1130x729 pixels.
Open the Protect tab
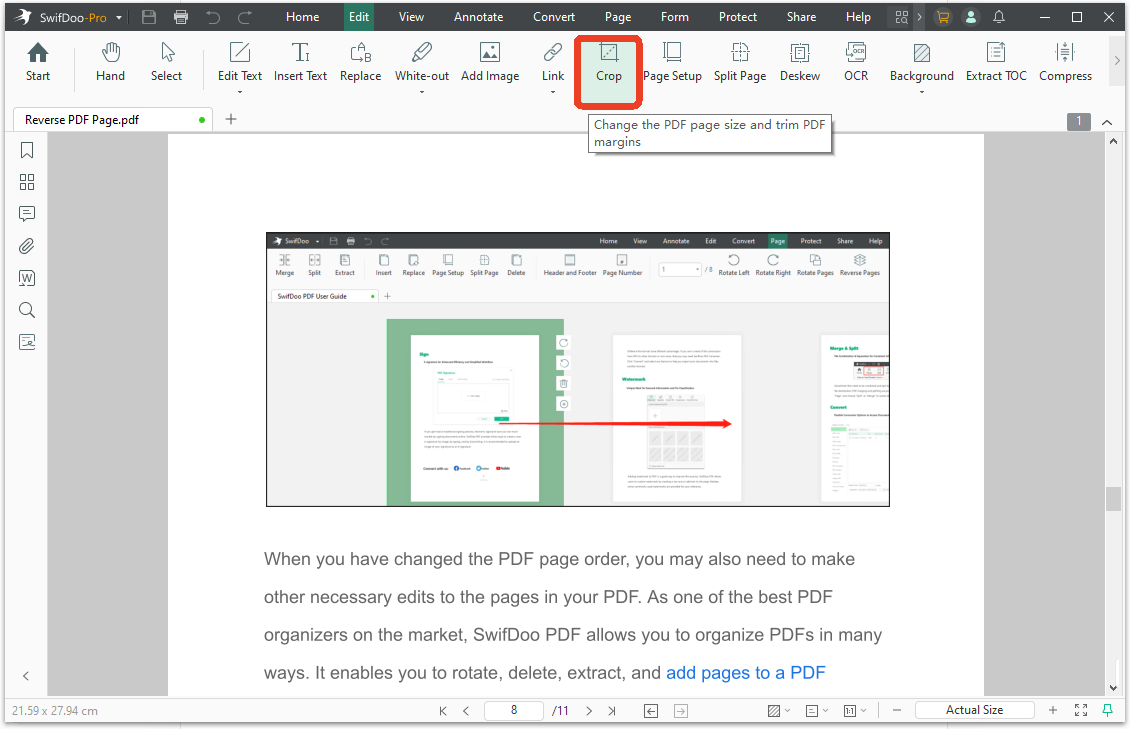tap(737, 17)
